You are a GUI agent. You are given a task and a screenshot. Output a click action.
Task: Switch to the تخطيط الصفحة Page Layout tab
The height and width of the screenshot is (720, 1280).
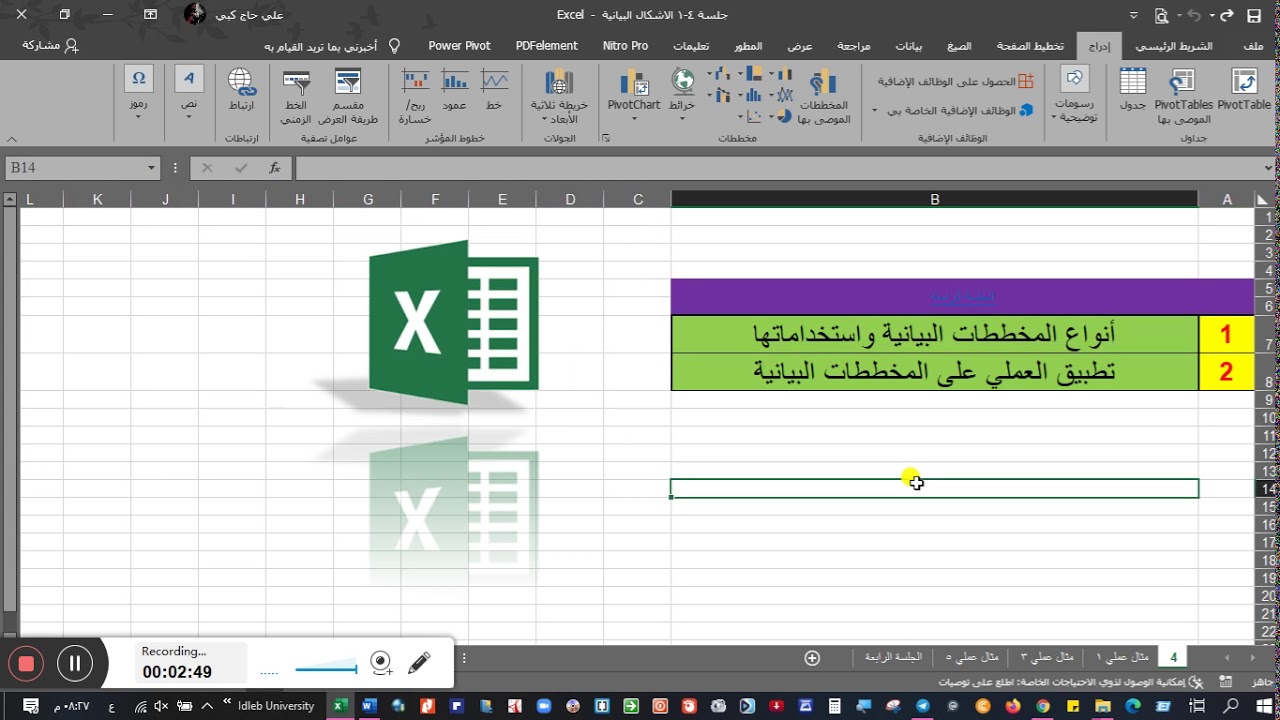tap(1029, 46)
